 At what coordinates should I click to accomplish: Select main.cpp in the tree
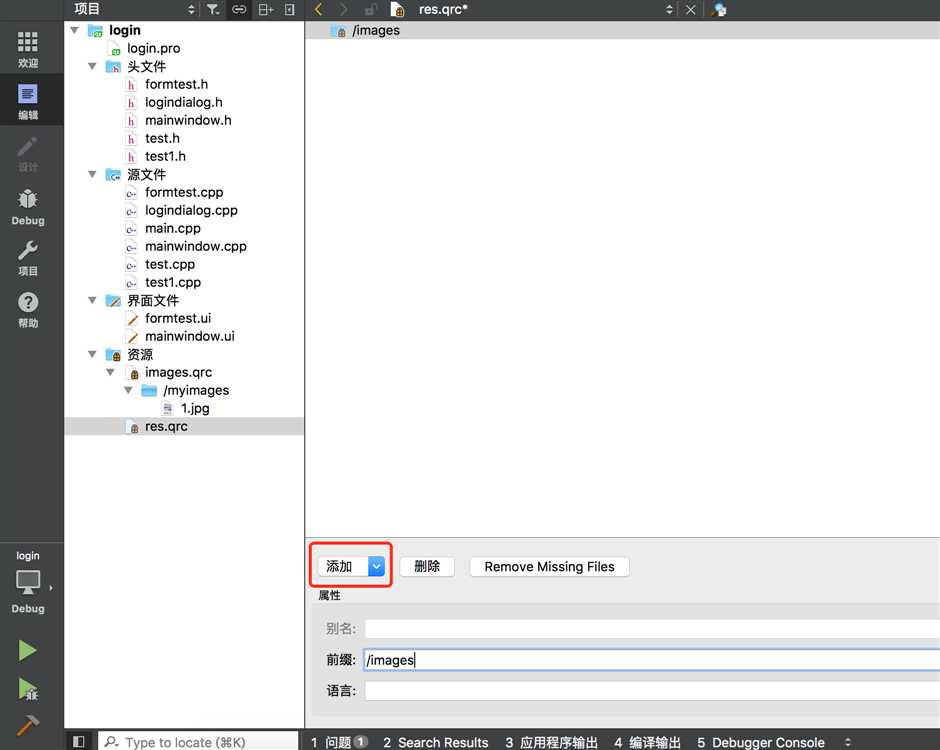coord(172,228)
